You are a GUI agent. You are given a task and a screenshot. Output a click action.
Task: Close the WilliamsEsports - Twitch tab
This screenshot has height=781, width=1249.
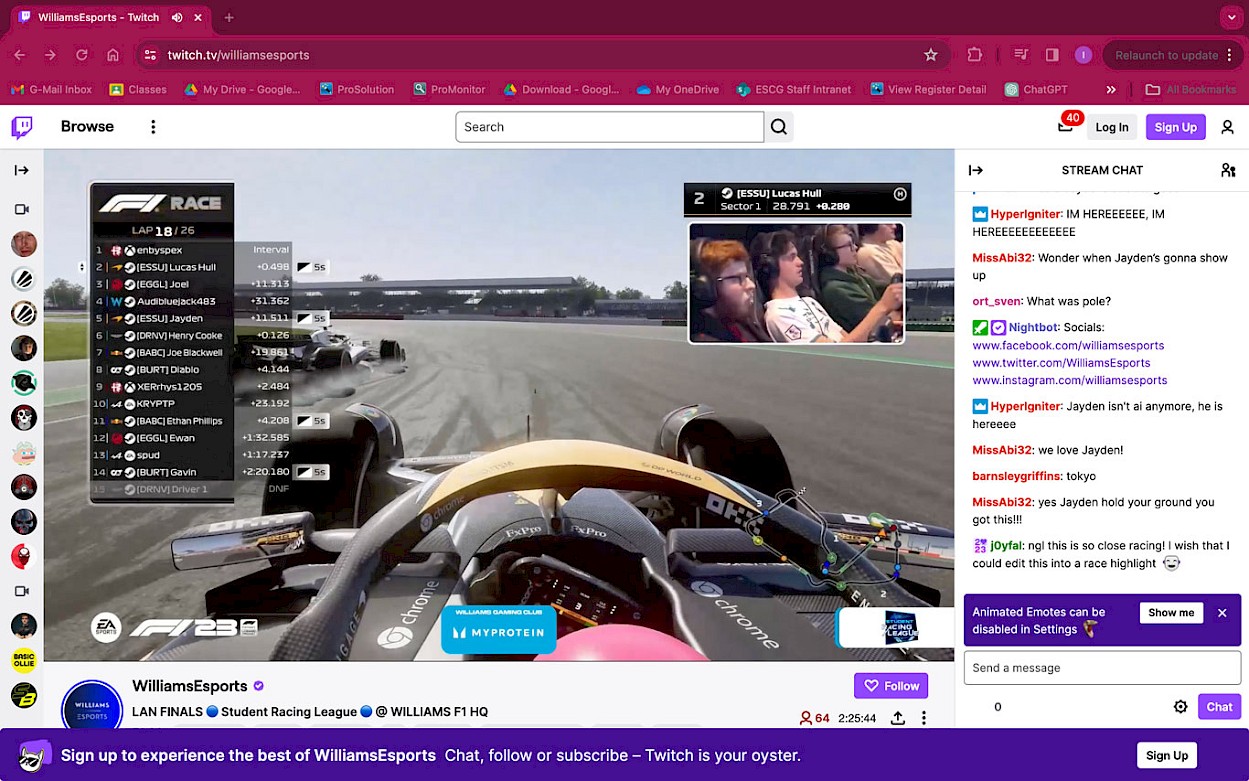click(x=198, y=18)
